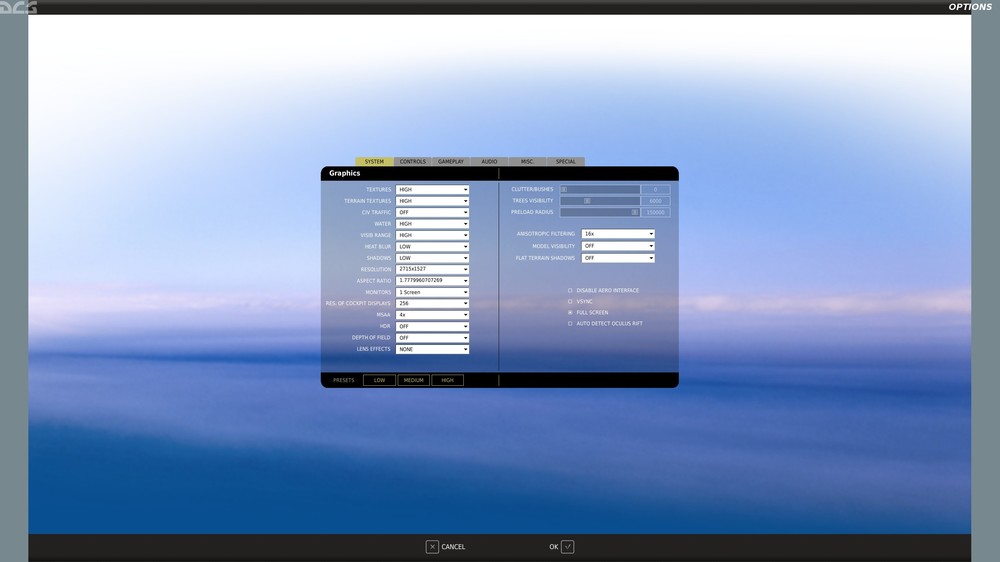Switch to the System tab

pyautogui.click(x=374, y=161)
